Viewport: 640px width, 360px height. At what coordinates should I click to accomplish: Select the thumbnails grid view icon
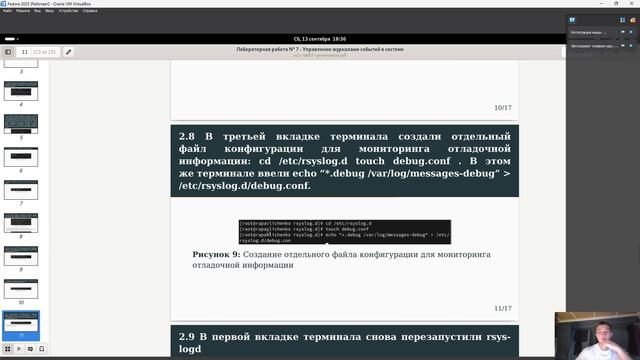click(8, 349)
